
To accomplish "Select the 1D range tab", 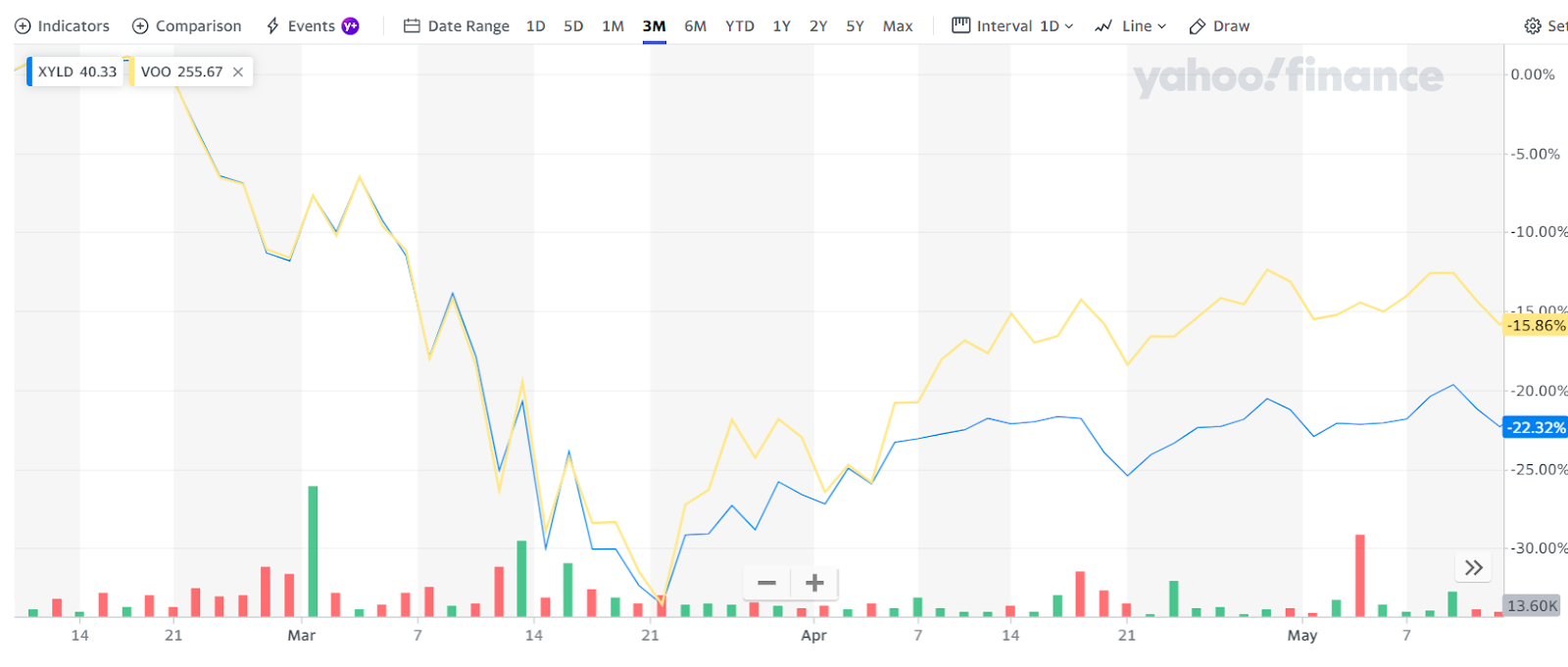I will click(536, 26).
